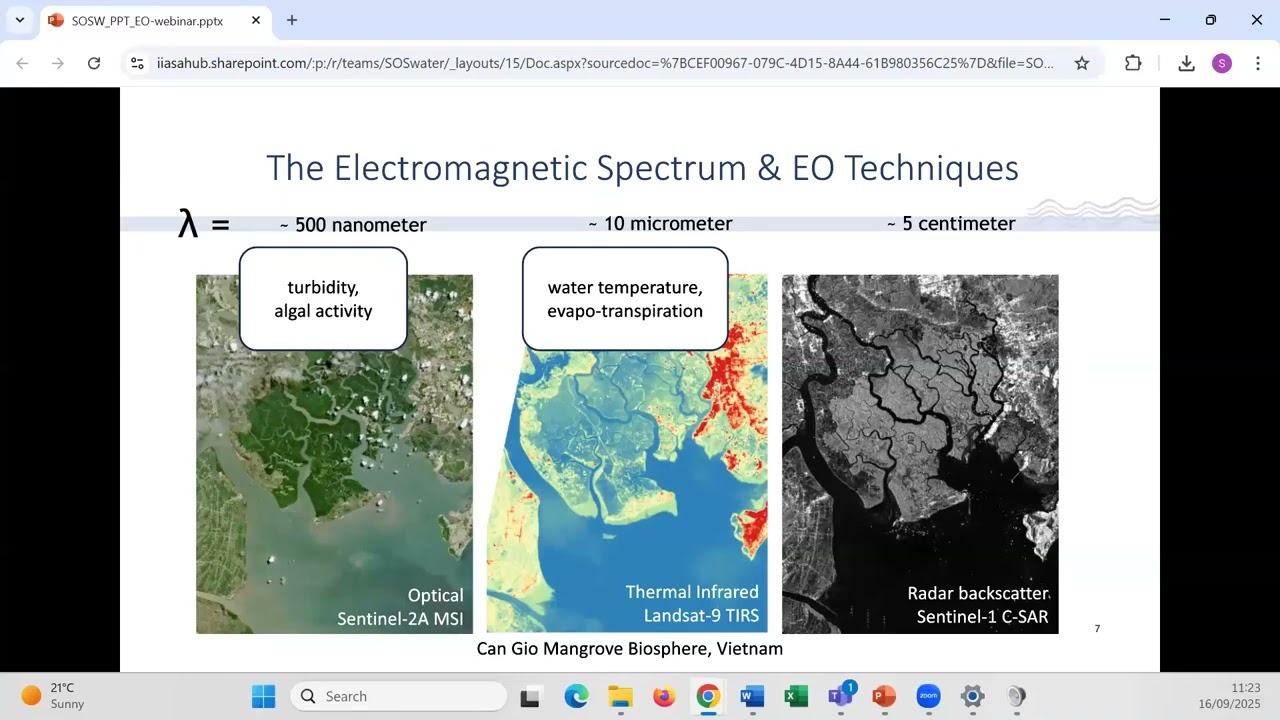This screenshot has width=1280, height=720.
Task: Minimize the Chrome window
Action: tap(1165, 20)
